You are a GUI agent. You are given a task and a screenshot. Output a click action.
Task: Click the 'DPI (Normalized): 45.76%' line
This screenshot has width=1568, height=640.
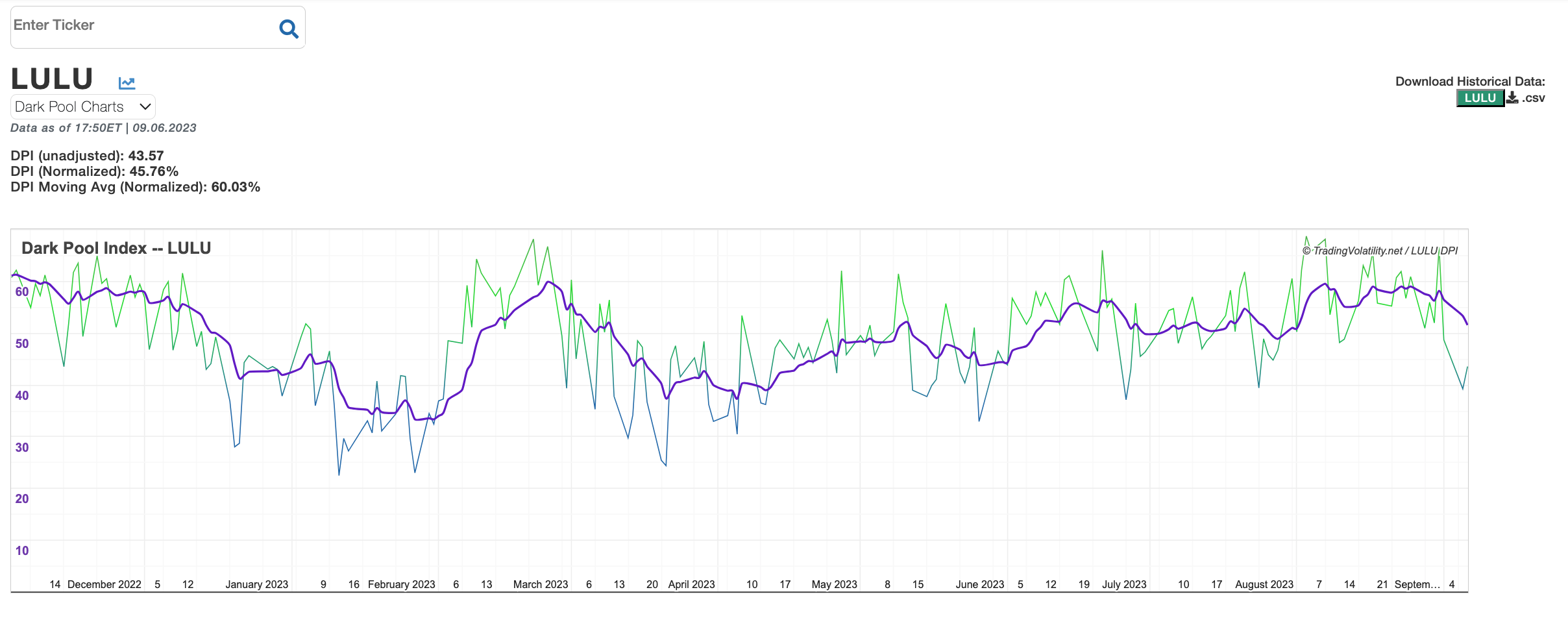(94, 171)
